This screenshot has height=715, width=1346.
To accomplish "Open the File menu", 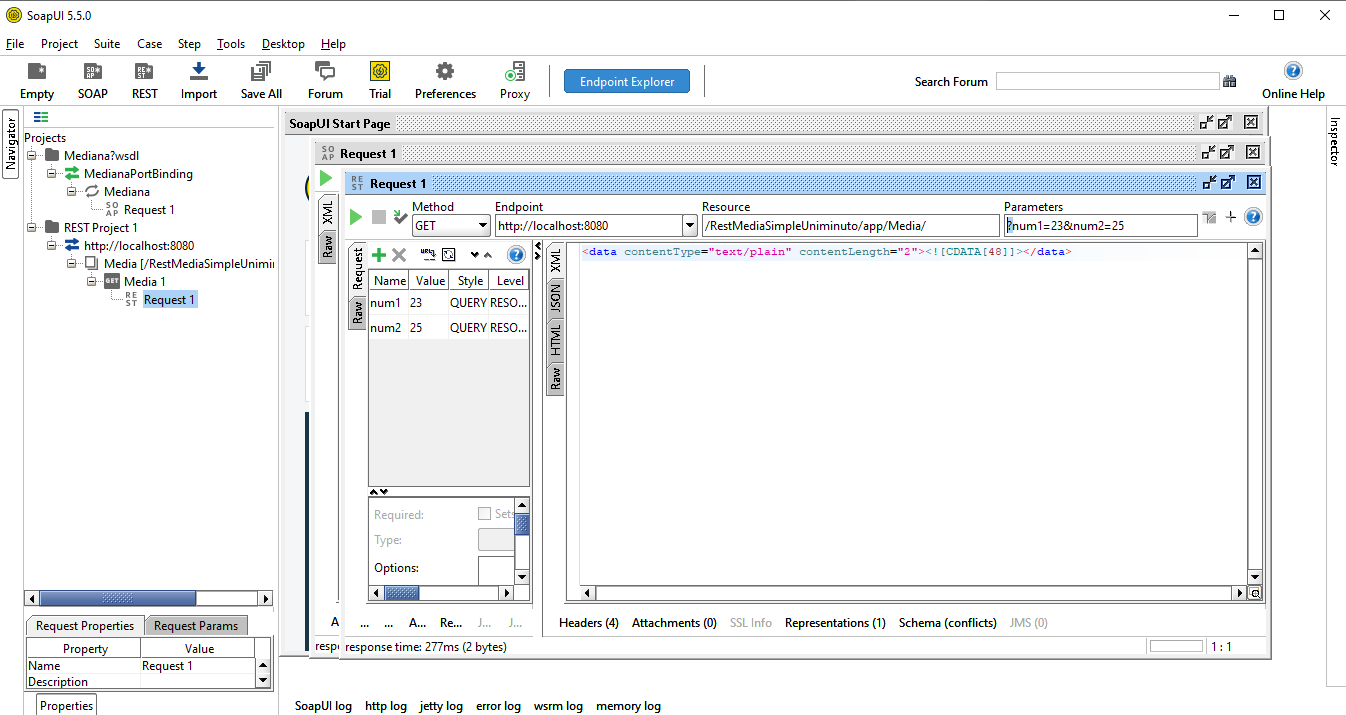I will coord(15,44).
